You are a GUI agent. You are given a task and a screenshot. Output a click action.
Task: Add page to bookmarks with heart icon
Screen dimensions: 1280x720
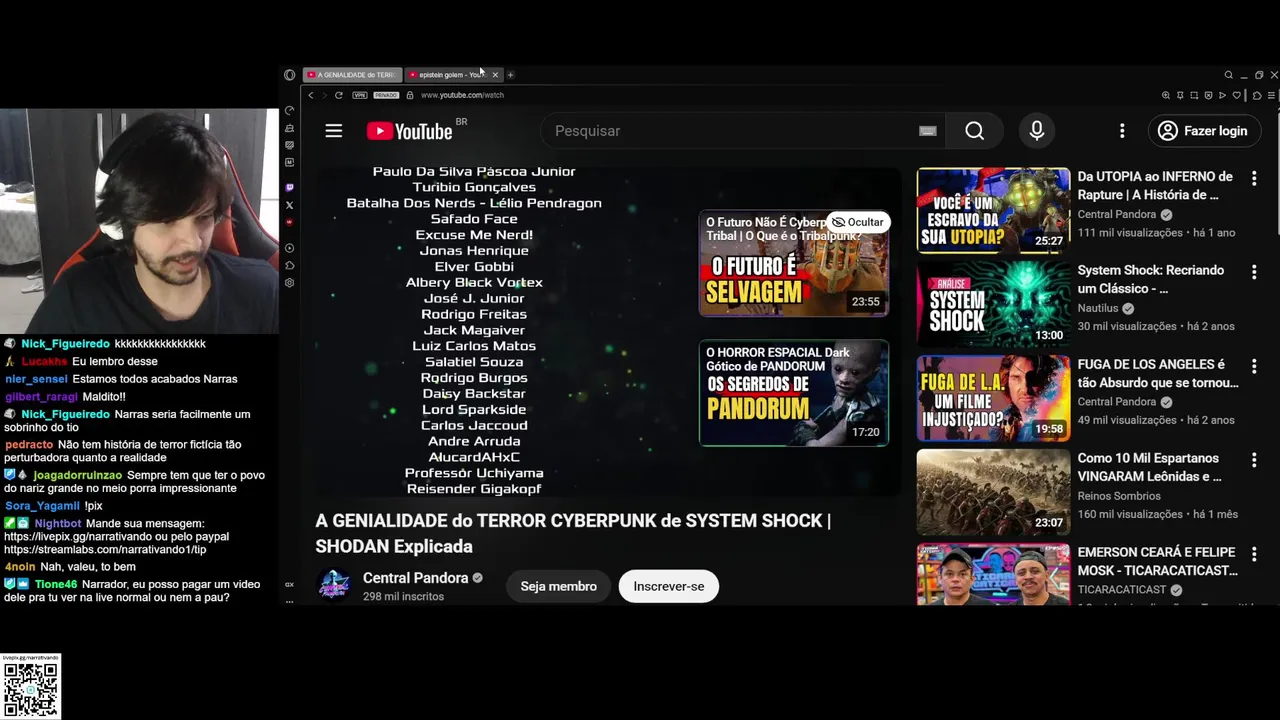[x=1237, y=95]
